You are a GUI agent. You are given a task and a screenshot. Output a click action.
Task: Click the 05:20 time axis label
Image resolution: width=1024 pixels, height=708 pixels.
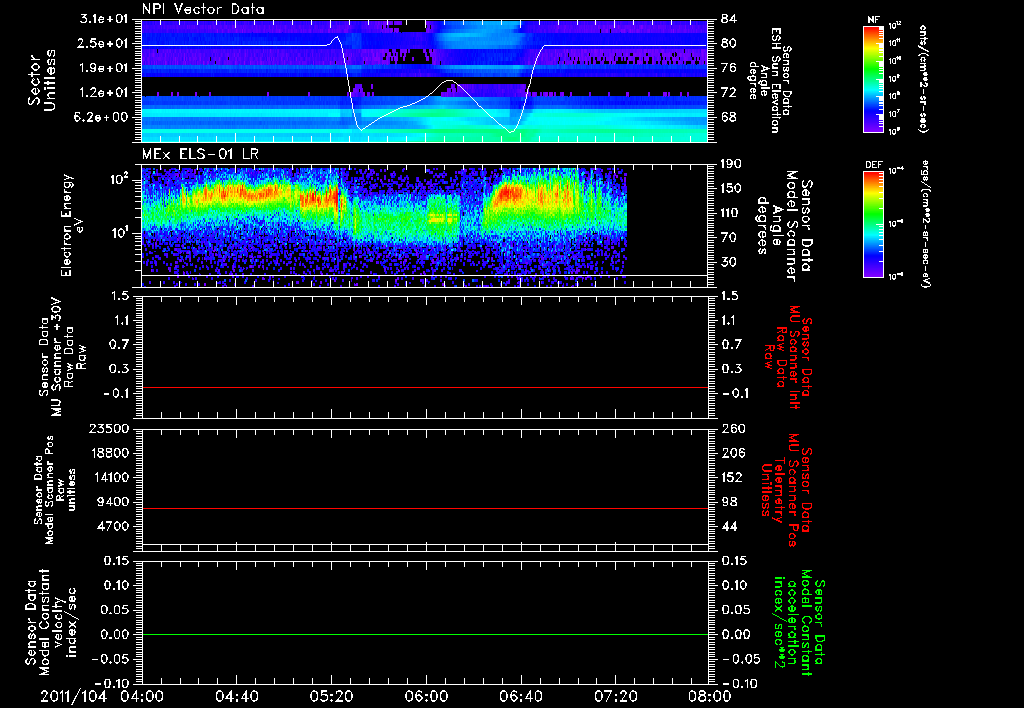coord(332,695)
